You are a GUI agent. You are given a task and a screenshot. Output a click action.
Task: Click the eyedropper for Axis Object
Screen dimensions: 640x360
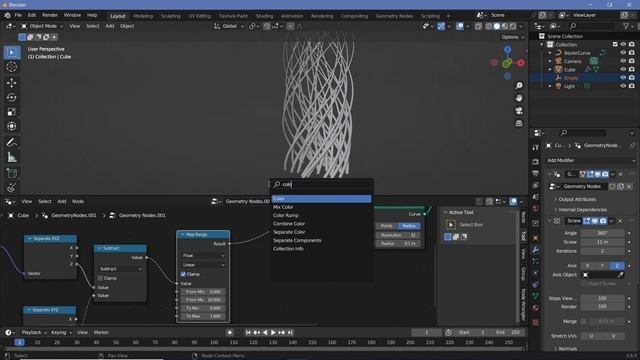tap(620, 275)
